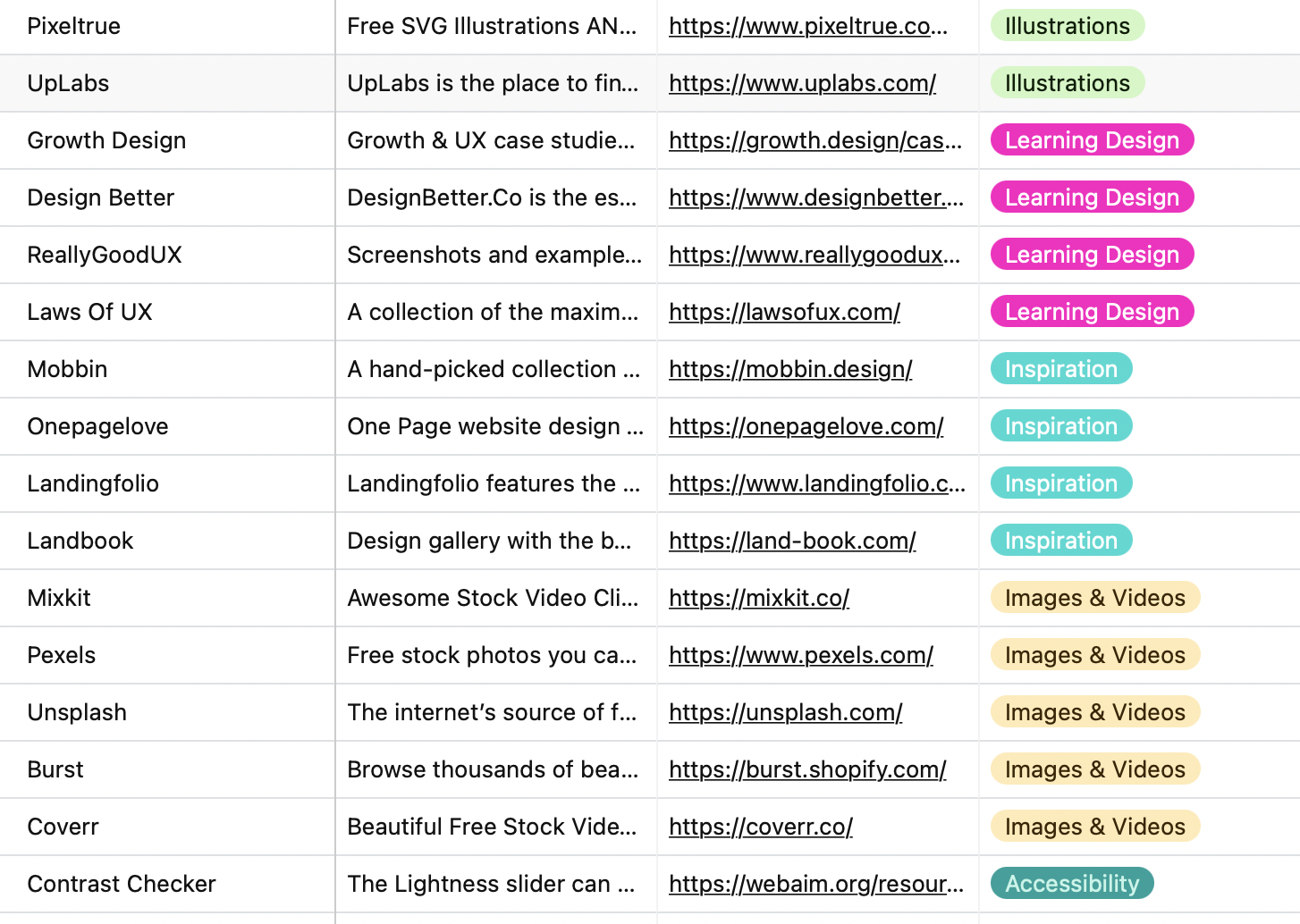
Task: Click the Illustrations tag on PixelItrue row
Action: point(1067,26)
